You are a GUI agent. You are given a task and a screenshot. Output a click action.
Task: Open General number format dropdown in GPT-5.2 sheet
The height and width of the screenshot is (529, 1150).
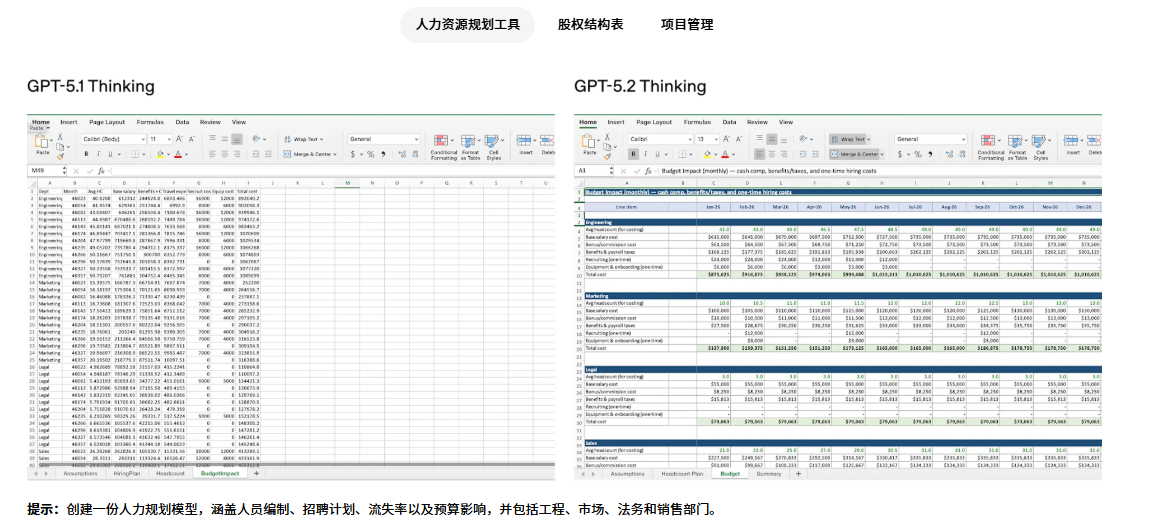coord(931,139)
